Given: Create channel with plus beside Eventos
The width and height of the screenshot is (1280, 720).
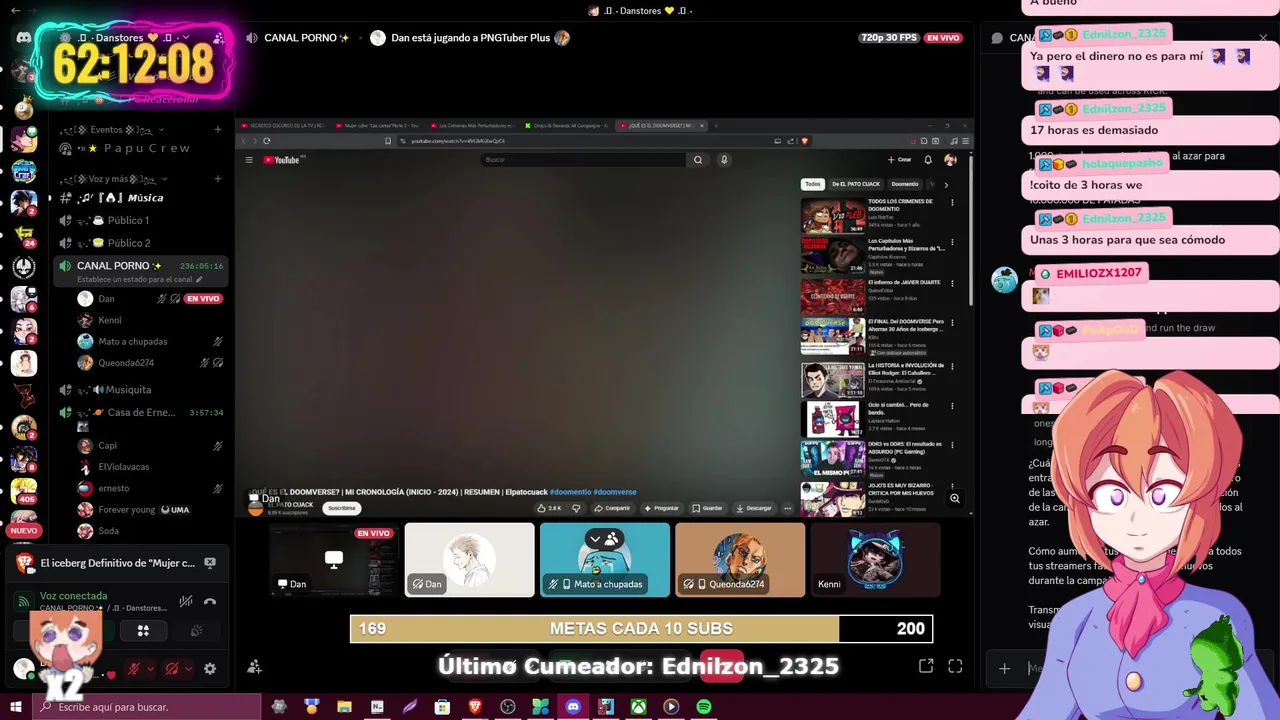Looking at the screenshot, I should tap(218, 129).
